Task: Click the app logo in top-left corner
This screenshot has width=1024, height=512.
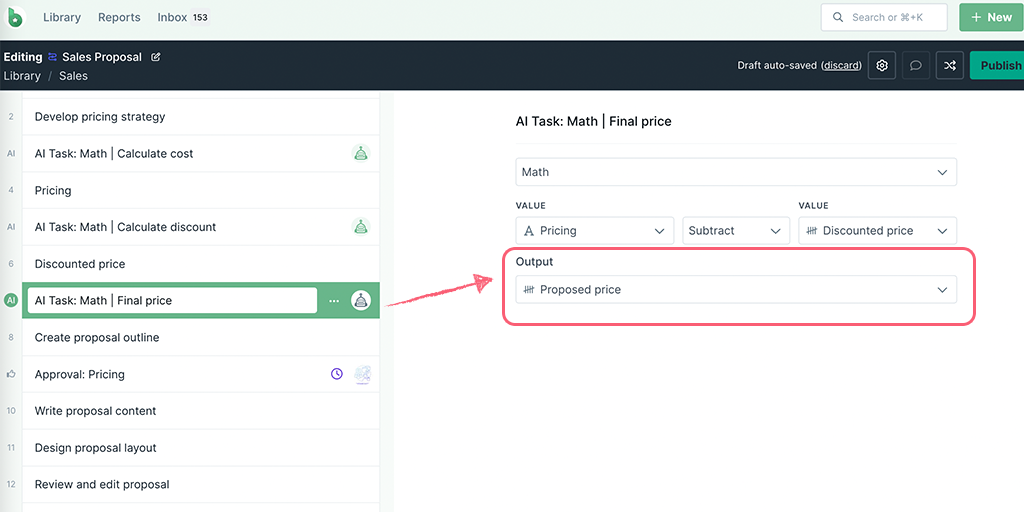Action: point(16,18)
